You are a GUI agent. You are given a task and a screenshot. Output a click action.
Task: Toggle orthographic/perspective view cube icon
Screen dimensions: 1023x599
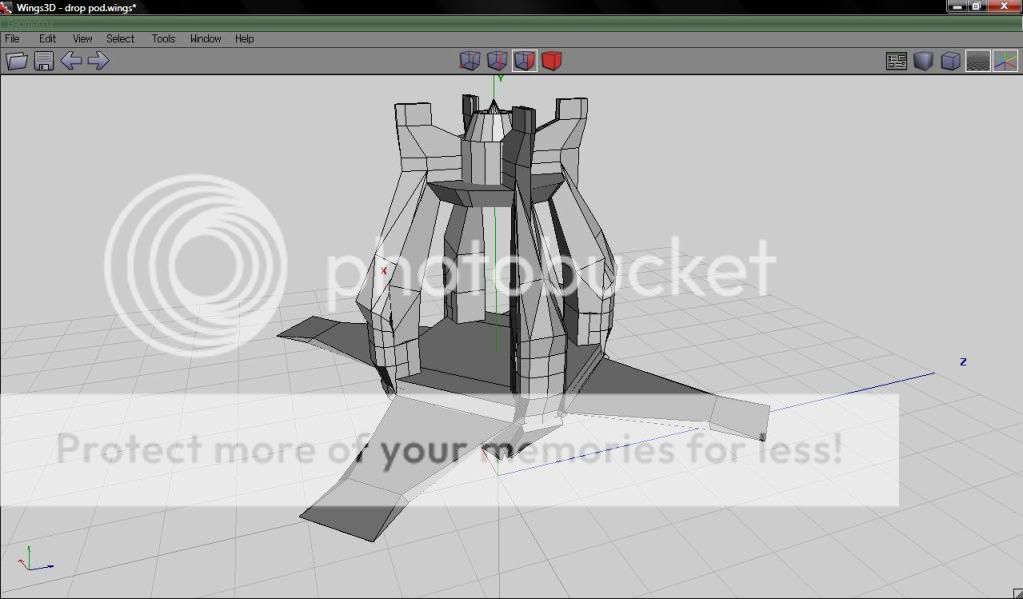coord(950,61)
